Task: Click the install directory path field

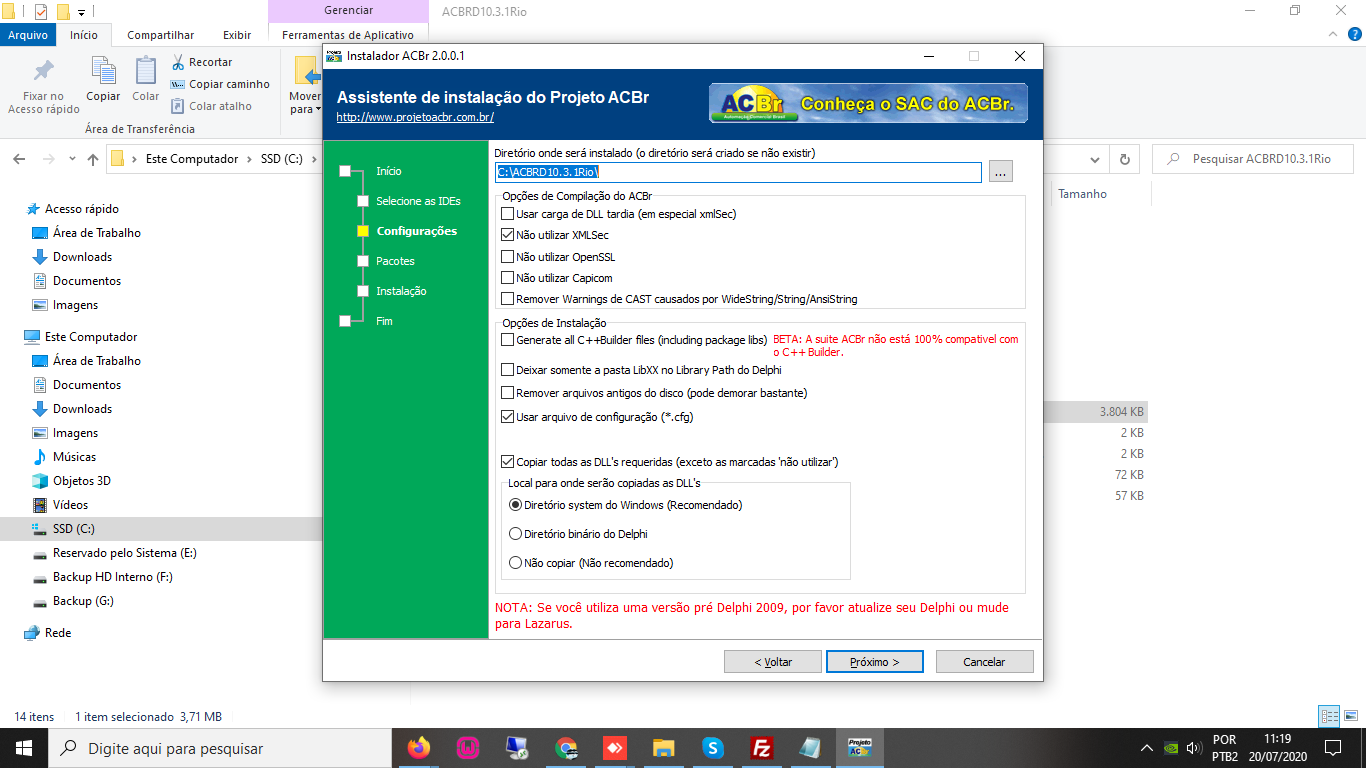Action: 739,172
